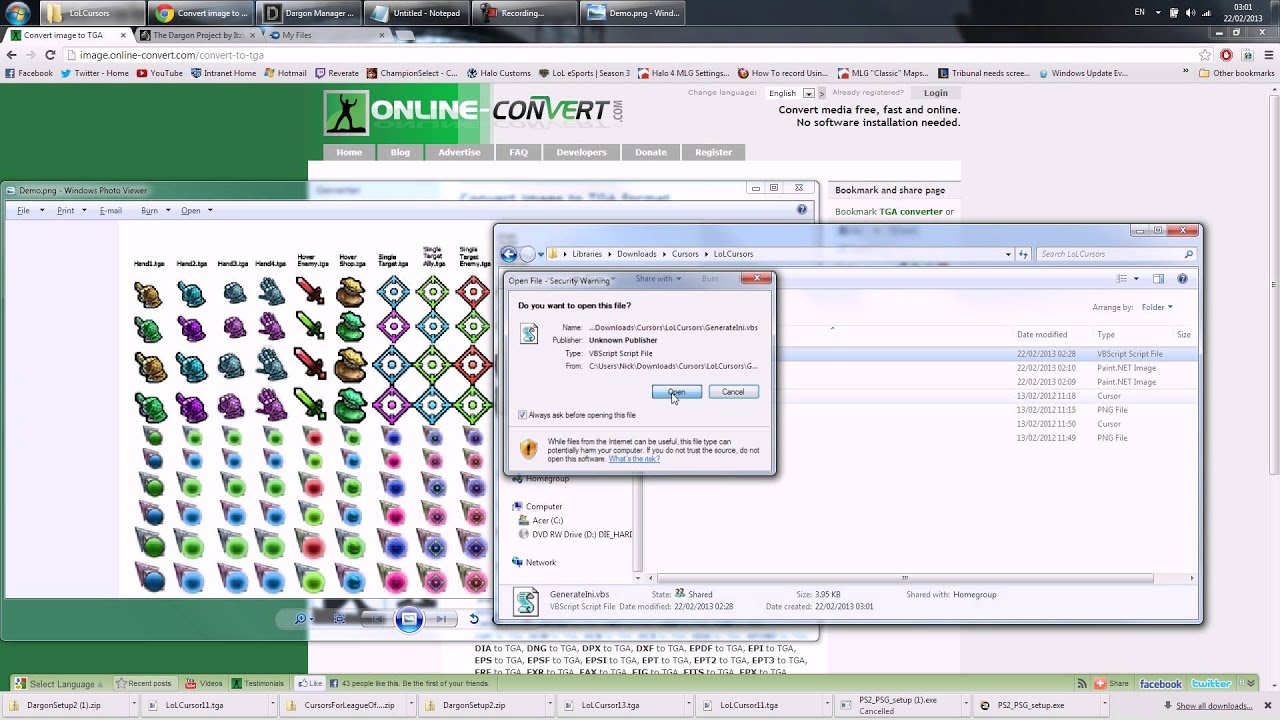Click Open in the Security Warning dialog
1280x720 pixels.
(x=677, y=392)
